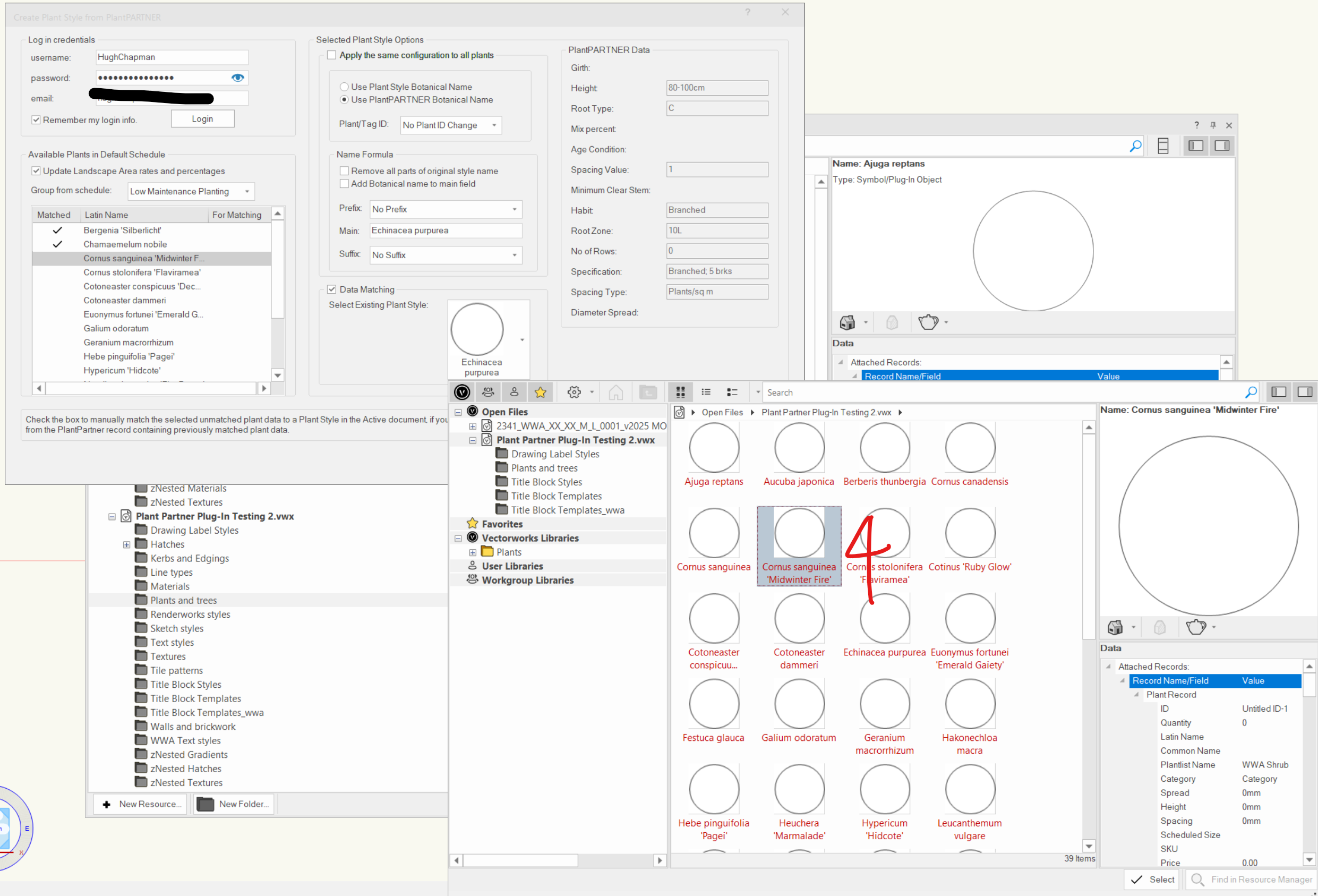Open the resource selector gear settings
The image size is (1318, 896).
pos(574,392)
